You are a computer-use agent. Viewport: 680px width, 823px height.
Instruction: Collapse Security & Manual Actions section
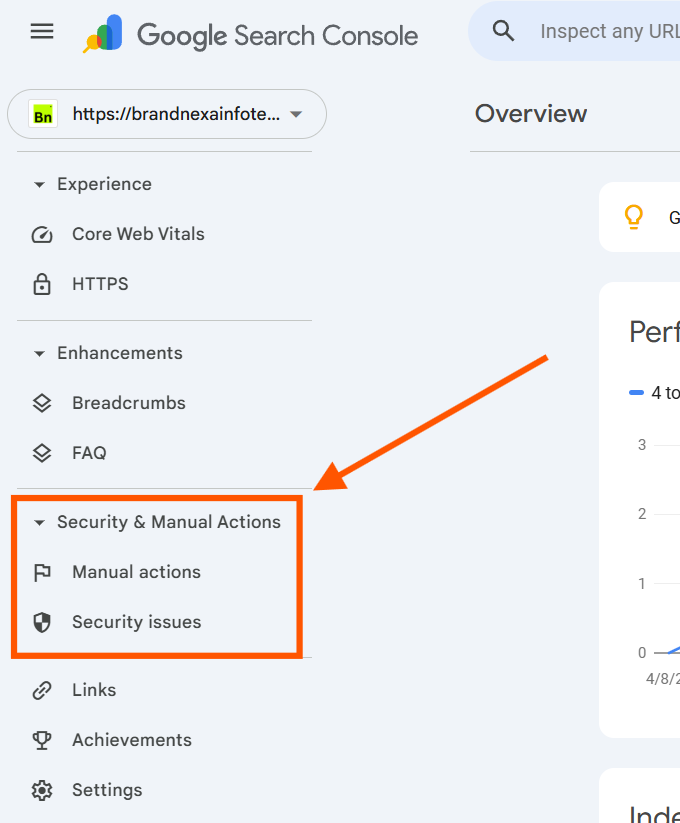pyautogui.click(x=39, y=521)
